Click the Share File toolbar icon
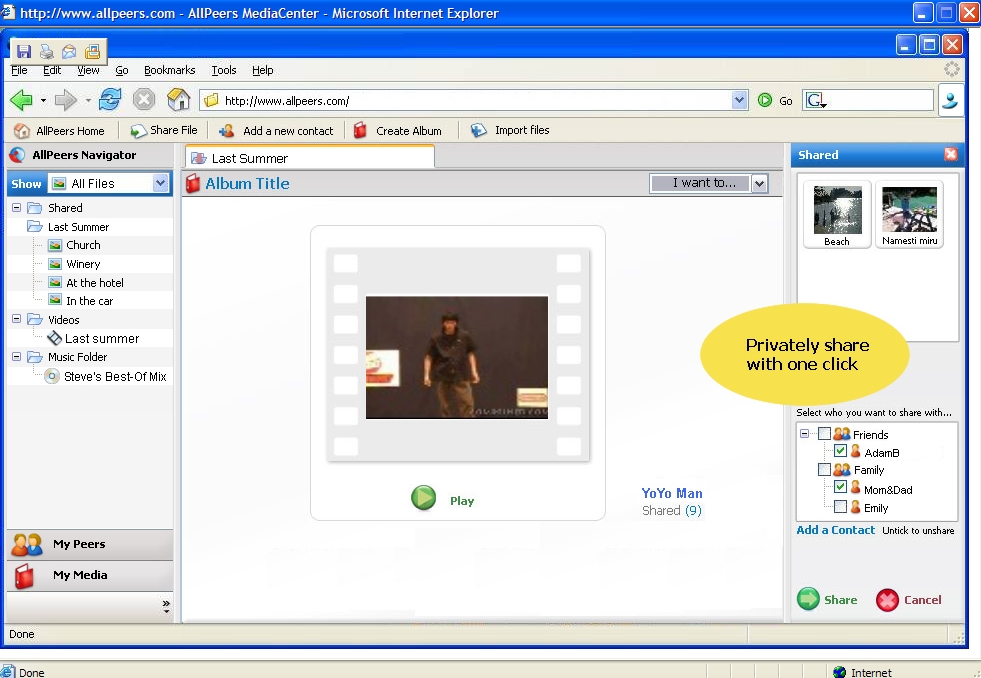The width and height of the screenshot is (981, 678). pos(139,130)
